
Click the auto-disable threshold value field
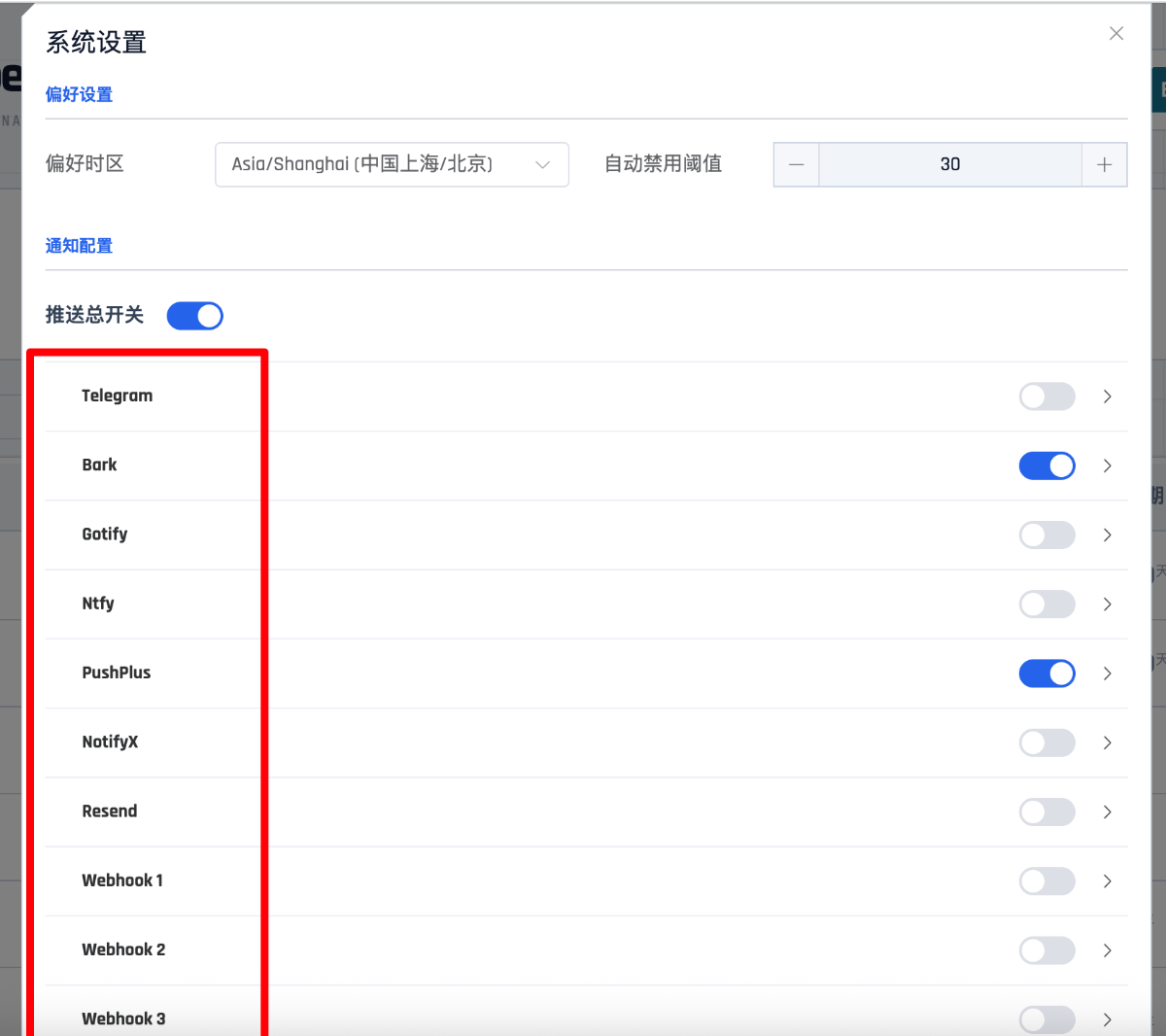tap(949, 164)
